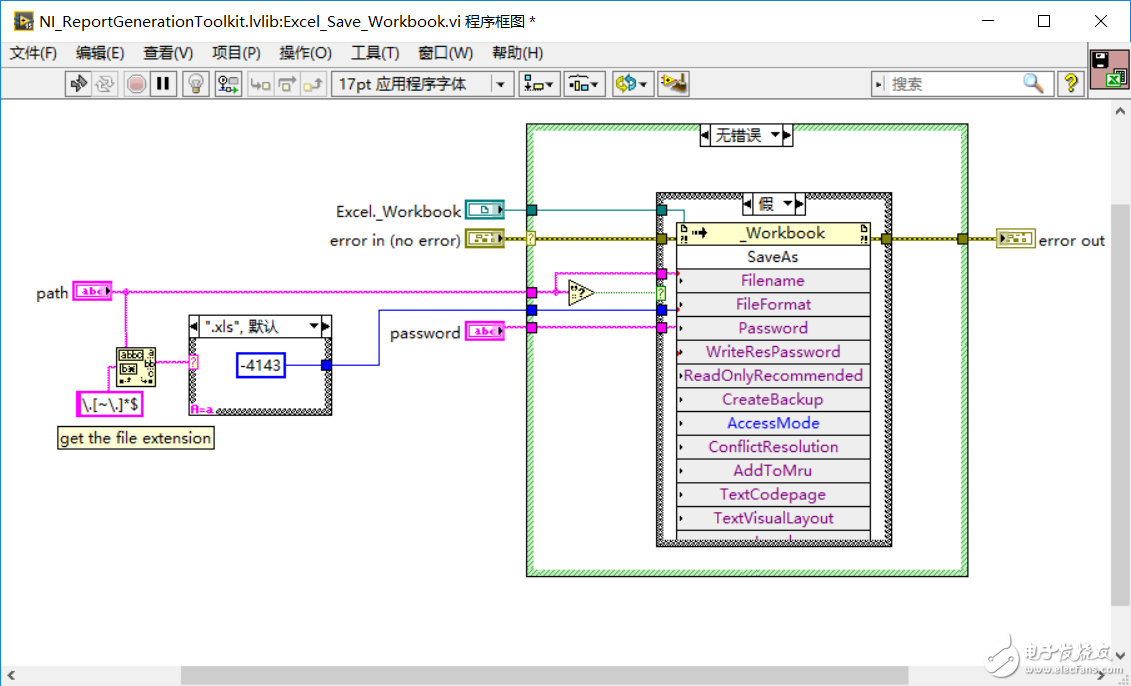Open the 帮助(H) menu
The height and width of the screenshot is (686, 1131).
518,53
